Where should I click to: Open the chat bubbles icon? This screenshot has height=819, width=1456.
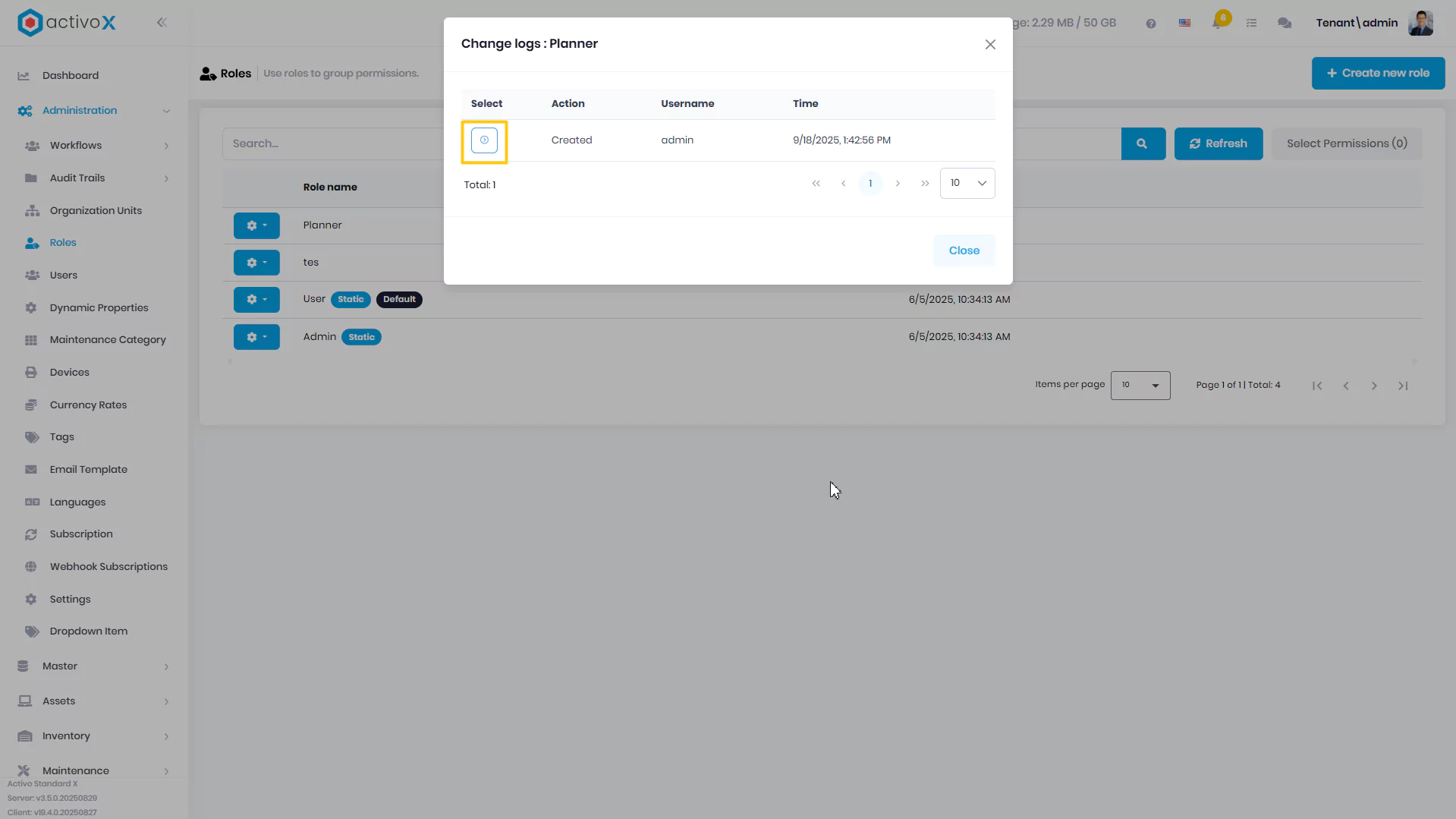coord(1285,24)
